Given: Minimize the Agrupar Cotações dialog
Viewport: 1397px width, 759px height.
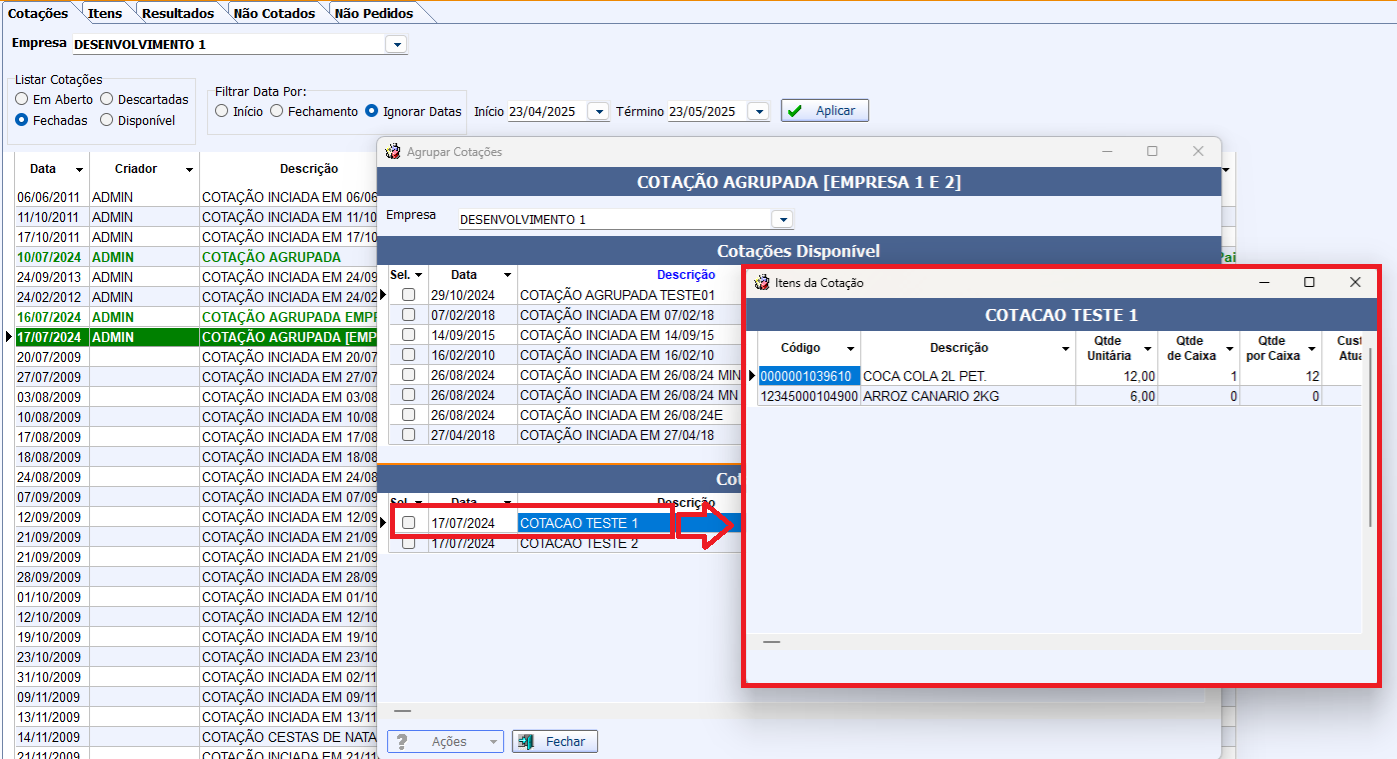Looking at the screenshot, I should click(1107, 151).
